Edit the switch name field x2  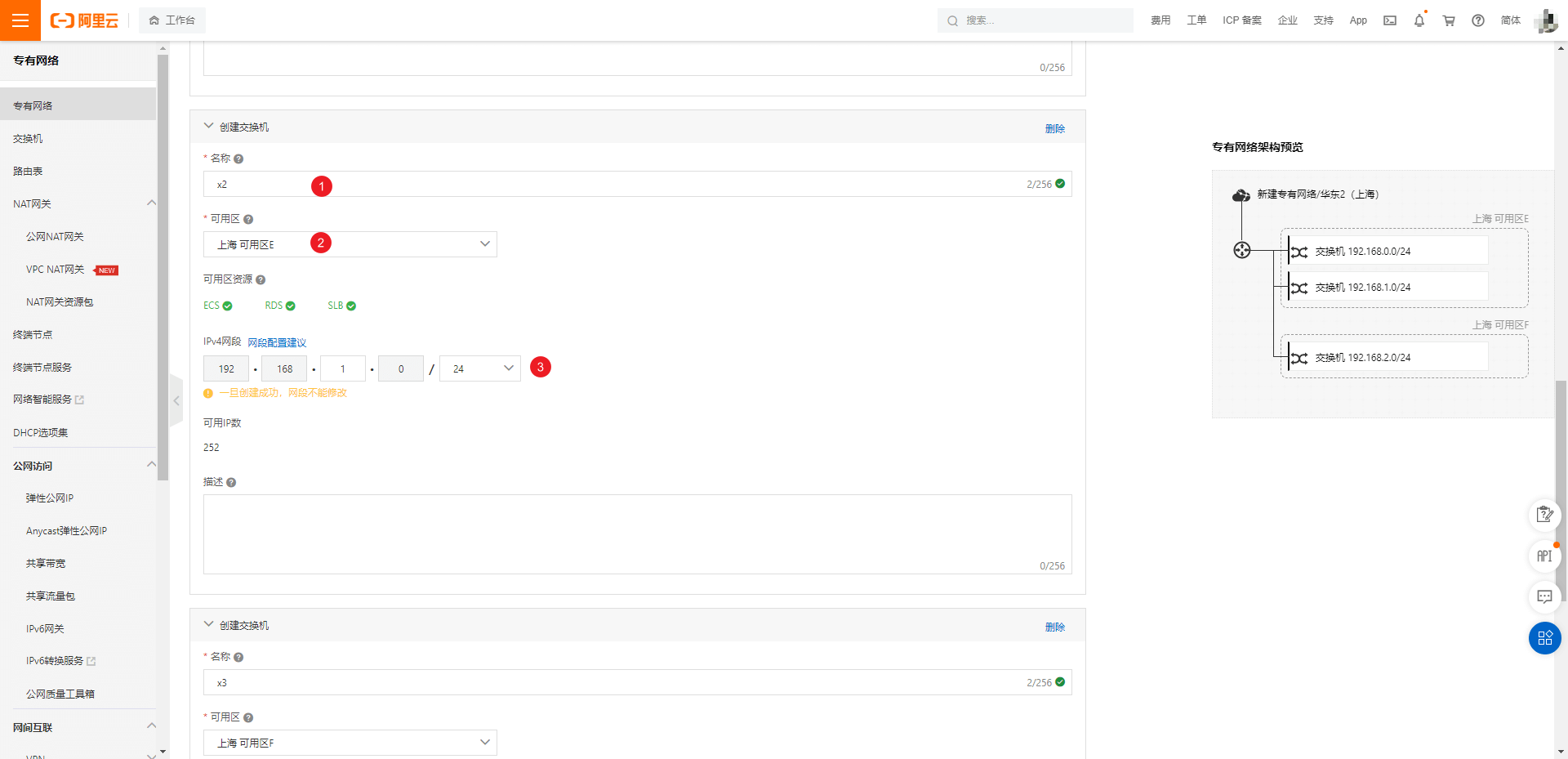click(x=637, y=184)
